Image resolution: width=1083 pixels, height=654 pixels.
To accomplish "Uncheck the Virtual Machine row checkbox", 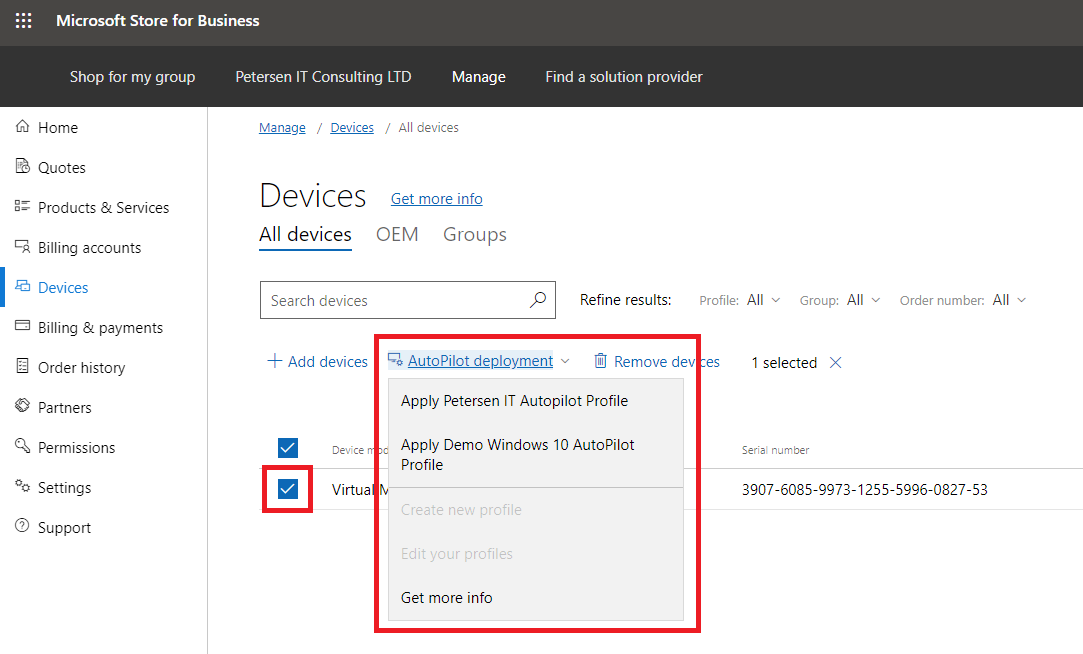I will tap(288, 489).
